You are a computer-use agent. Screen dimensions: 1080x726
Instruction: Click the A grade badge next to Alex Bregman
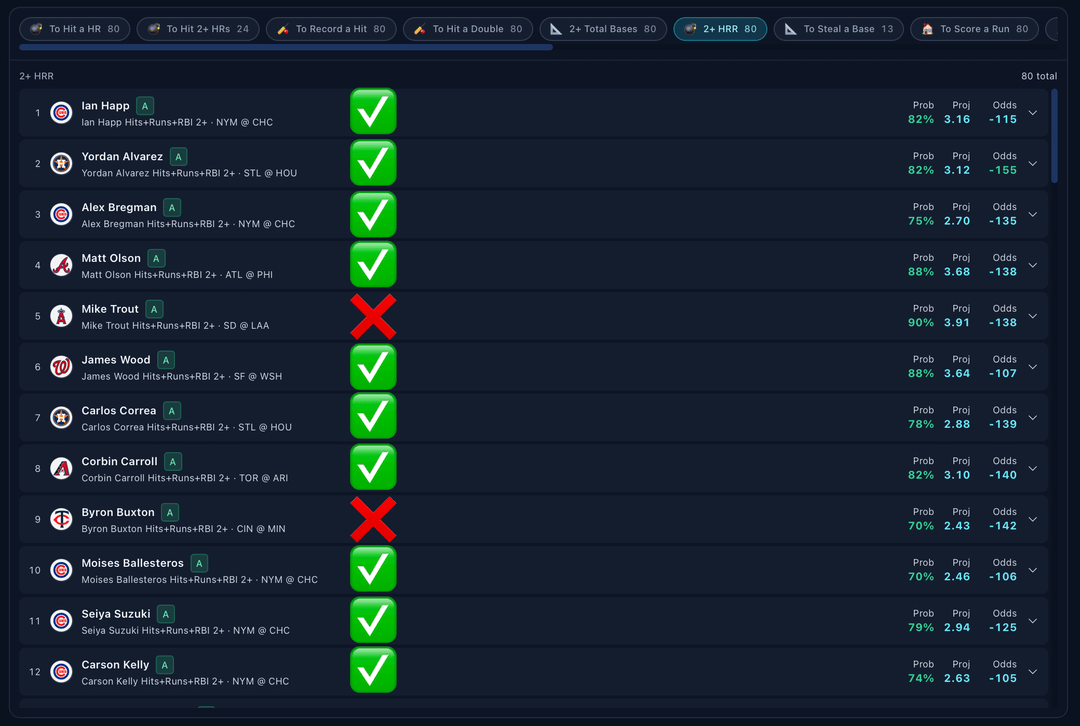click(172, 208)
